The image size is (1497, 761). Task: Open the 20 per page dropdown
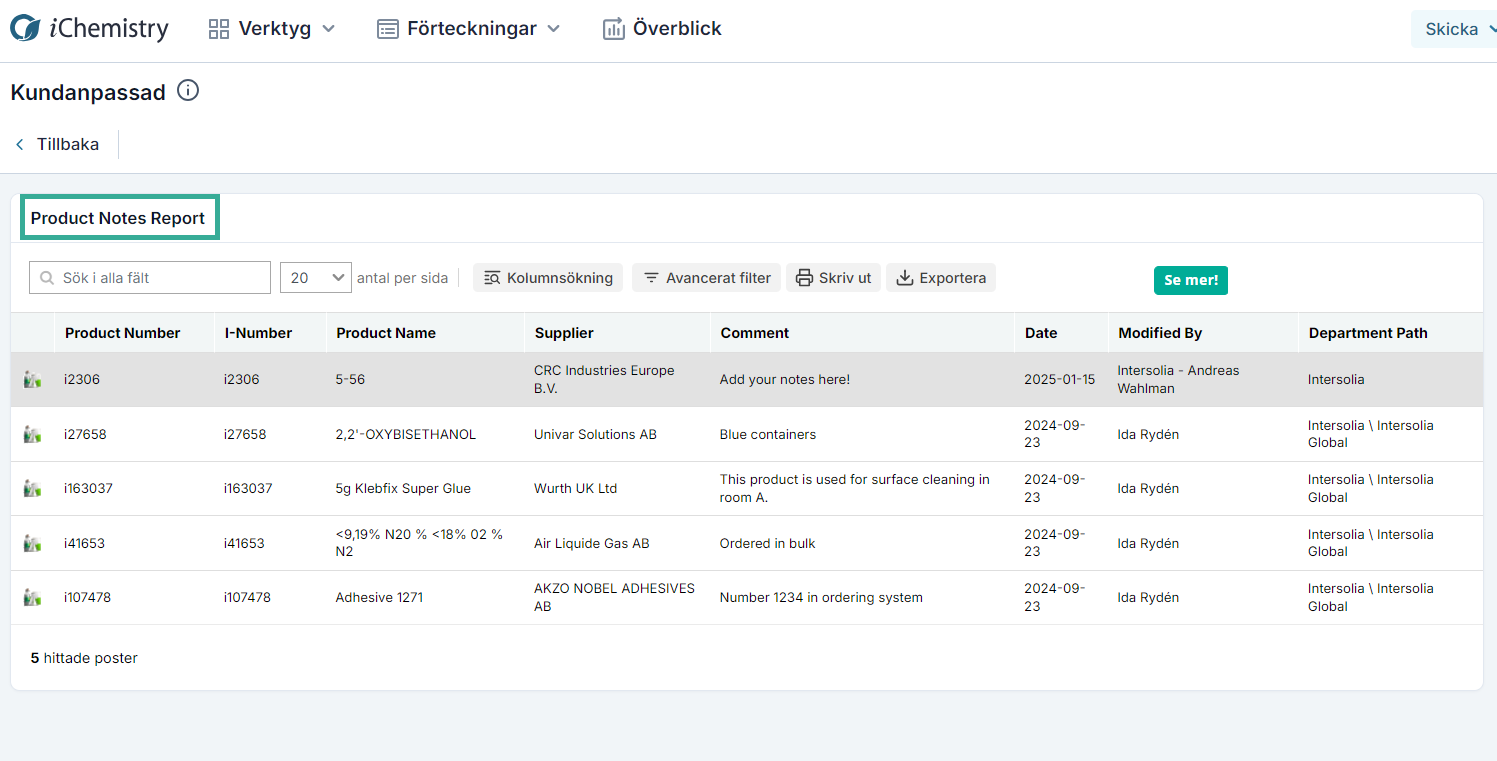[316, 278]
